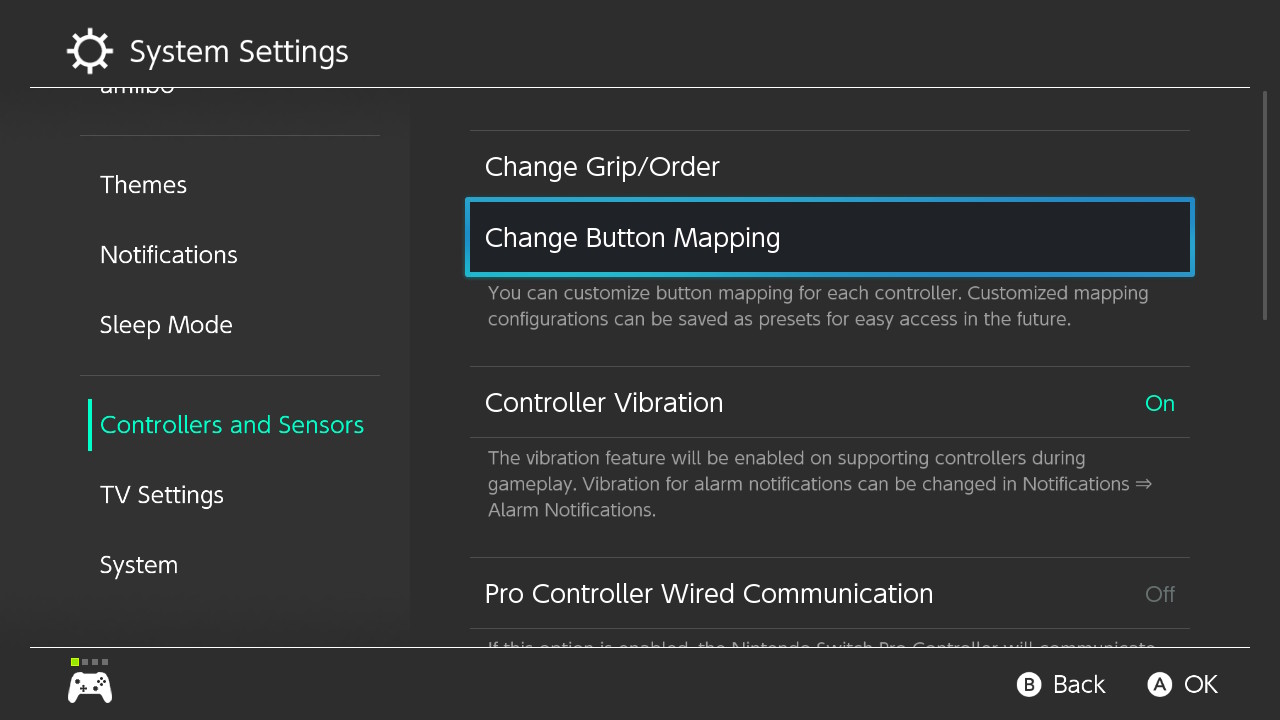Open Change Button Mapping option
The width and height of the screenshot is (1280, 720).
point(830,237)
